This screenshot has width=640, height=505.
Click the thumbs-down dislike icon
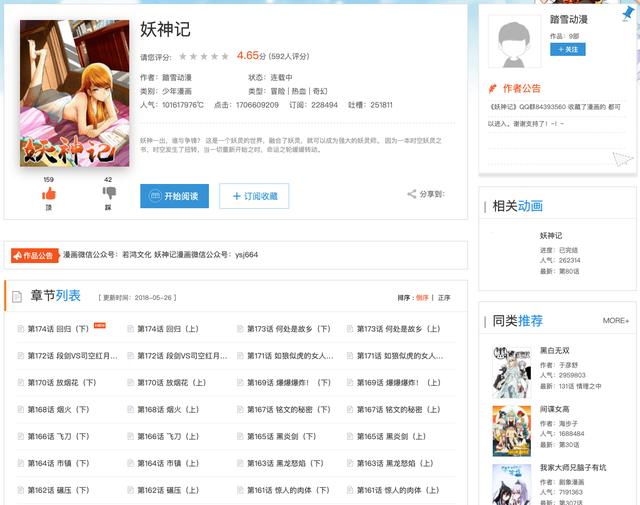tap(109, 193)
